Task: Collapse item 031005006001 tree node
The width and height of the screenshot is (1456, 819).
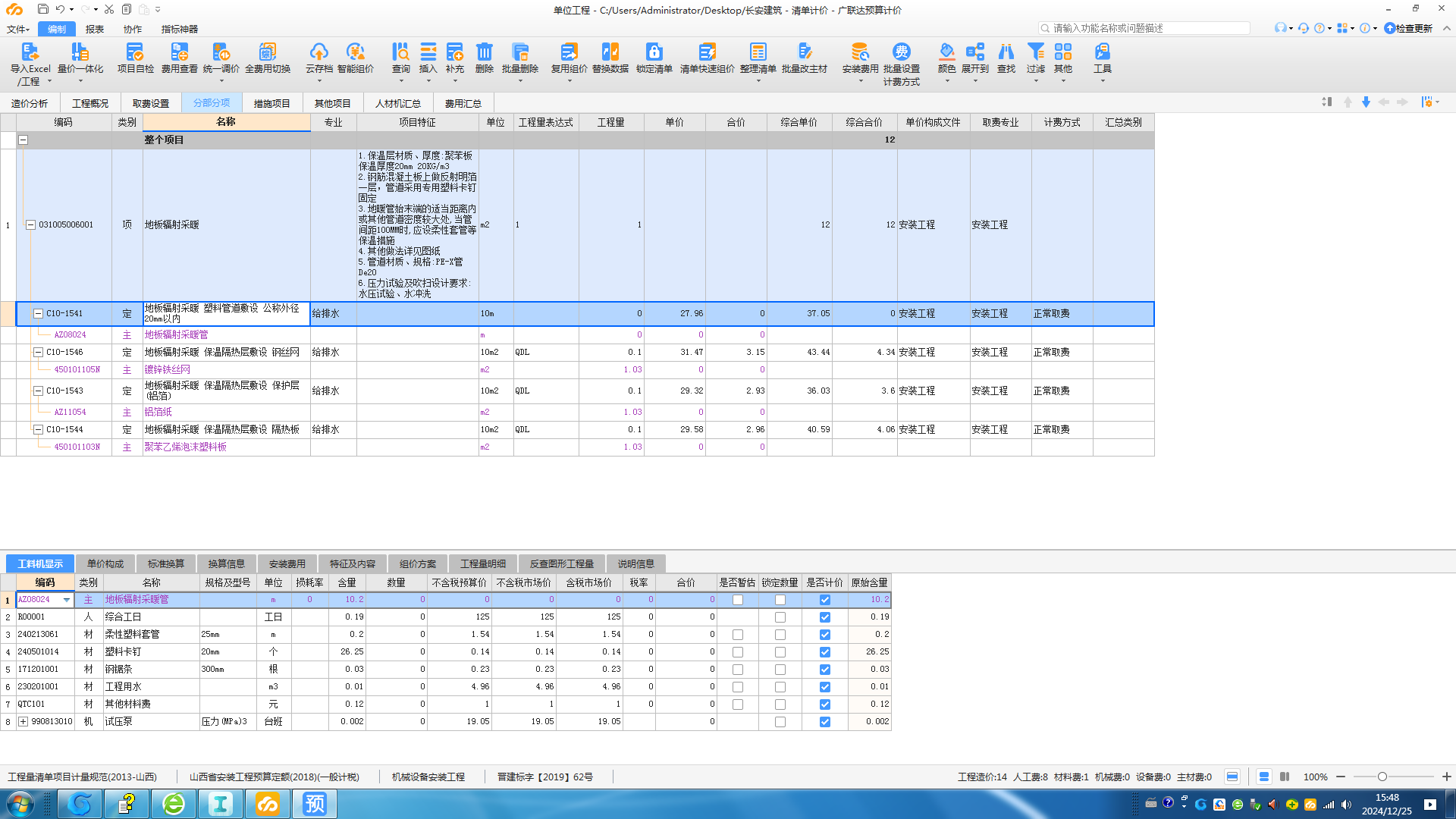Action: (30, 224)
